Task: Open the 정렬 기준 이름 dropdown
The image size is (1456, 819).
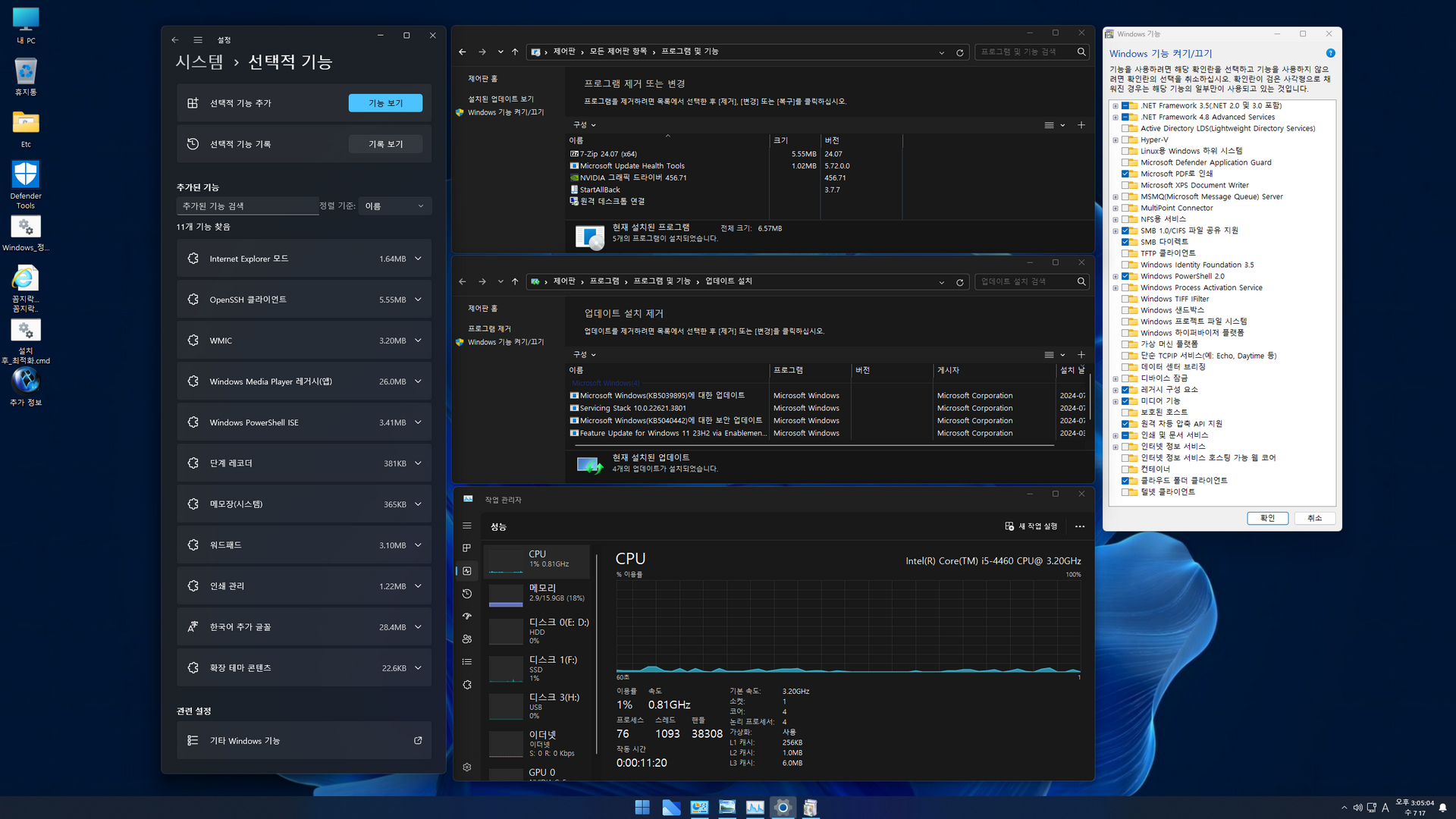Action: (394, 206)
